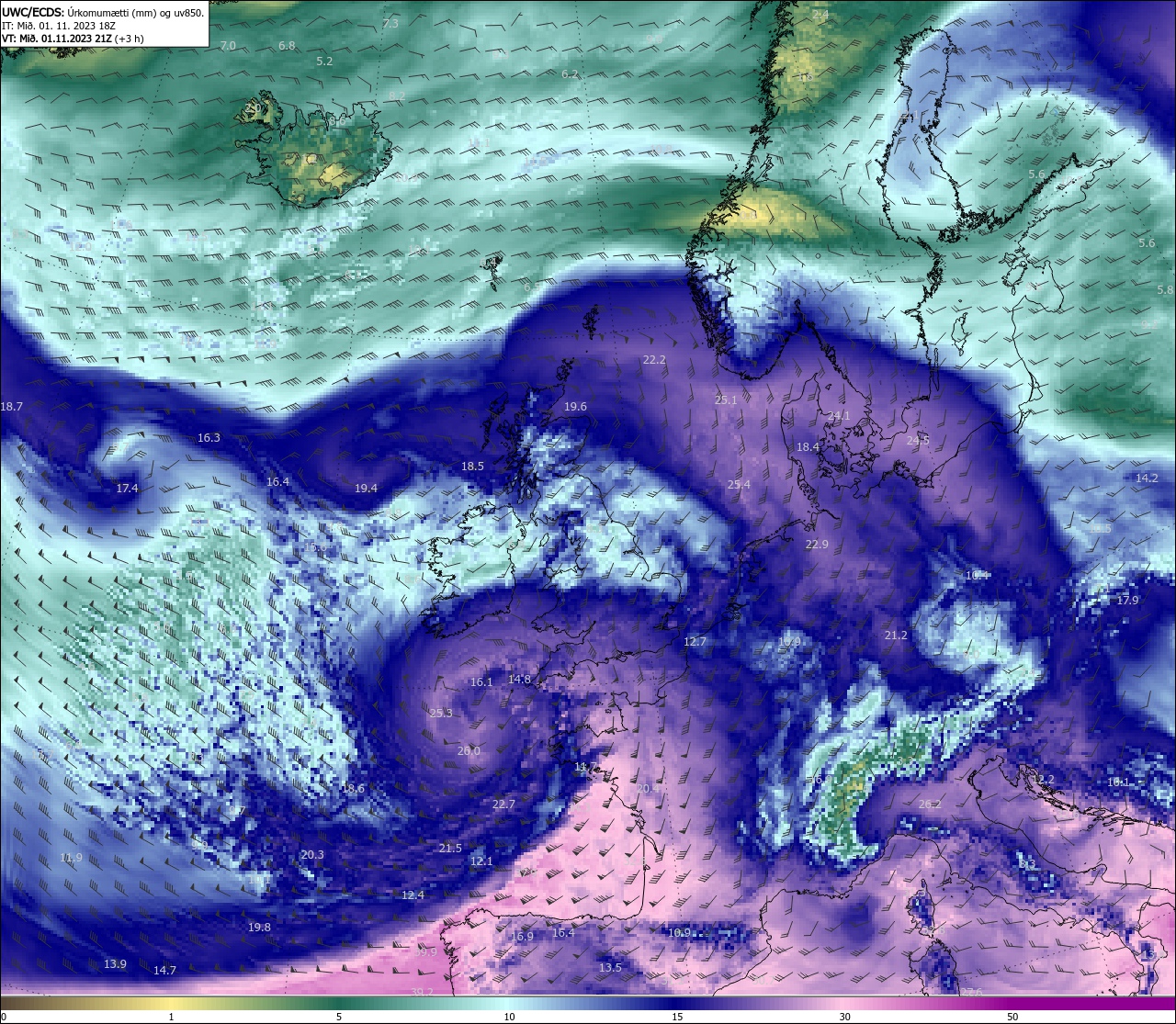This screenshot has height=1024, width=1176.
Task: Click the 14.2 value at the right edge
Action: pyautogui.click(x=1147, y=478)
